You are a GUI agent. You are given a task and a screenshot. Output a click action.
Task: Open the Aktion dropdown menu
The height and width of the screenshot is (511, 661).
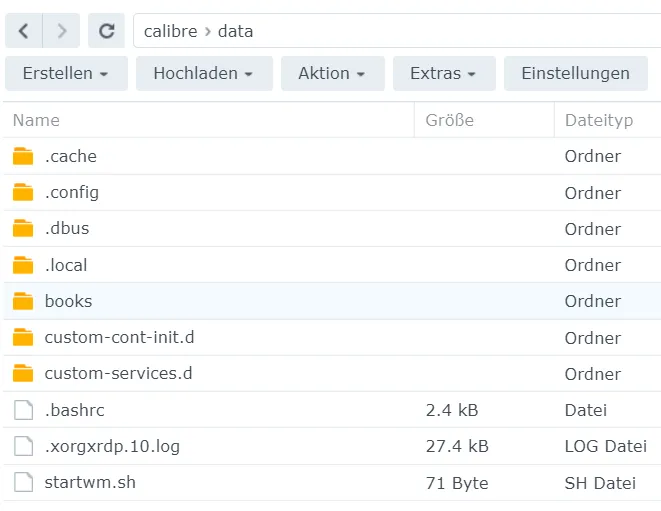coord(333,73)
